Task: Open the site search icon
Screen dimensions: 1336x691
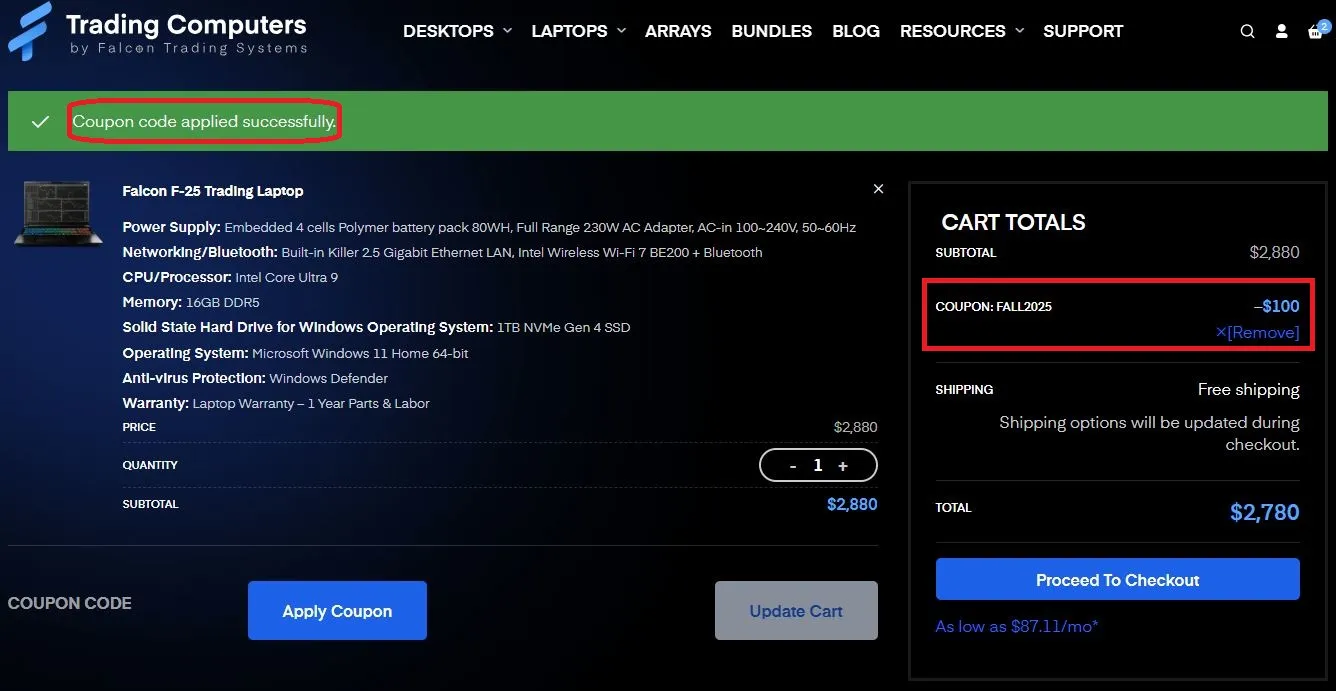Action: 1247,31
